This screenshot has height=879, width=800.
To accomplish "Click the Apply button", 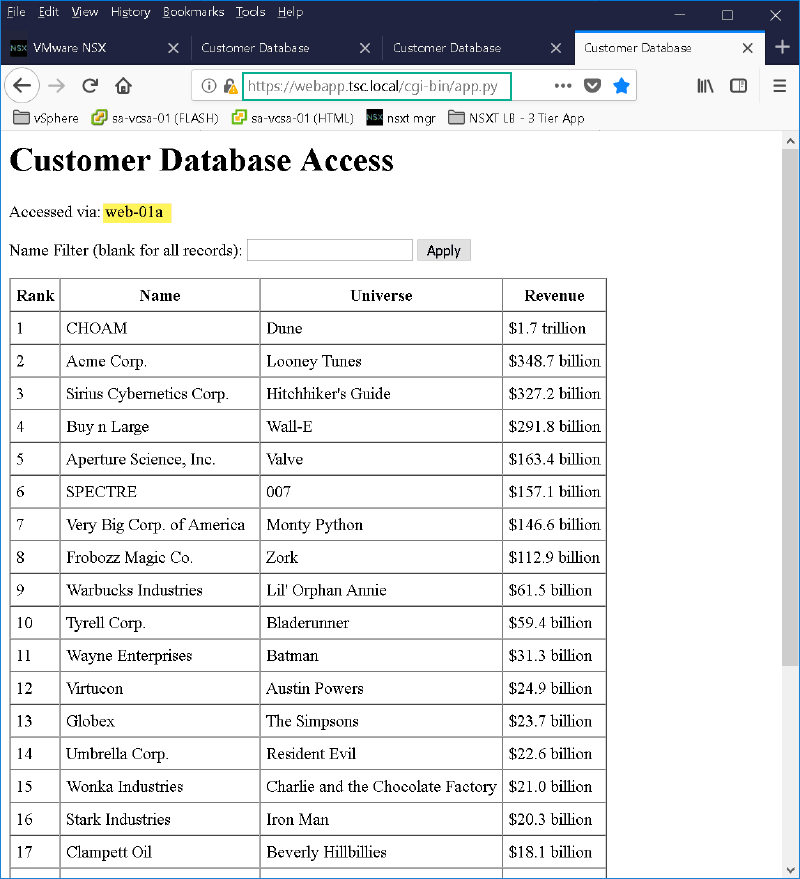I will pyautogui.click(x=443, y=250).
